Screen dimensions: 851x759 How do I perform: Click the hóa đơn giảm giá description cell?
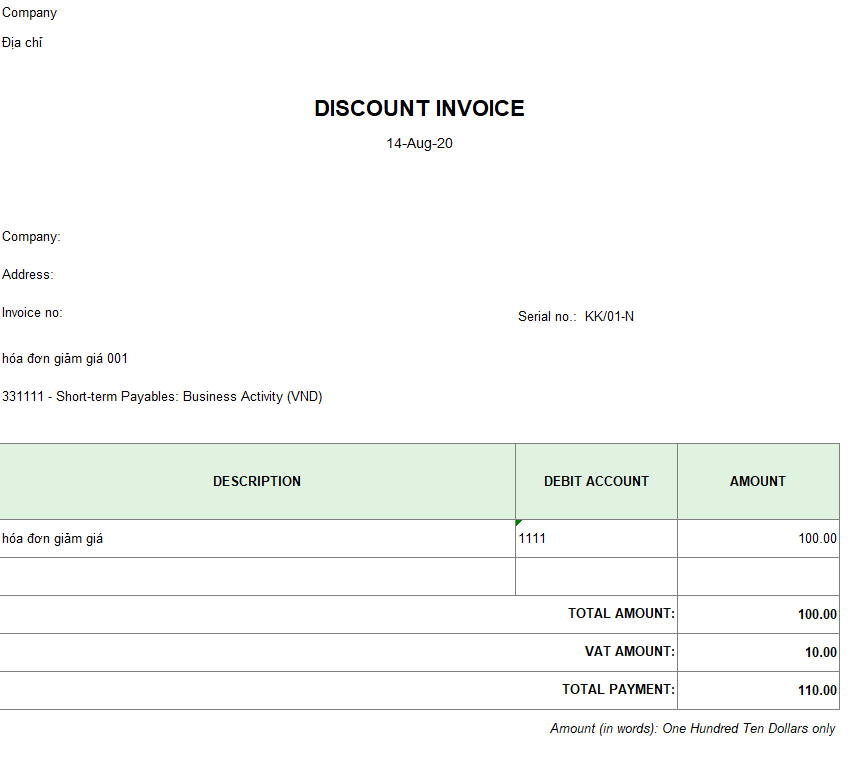[x=53, y=539]
